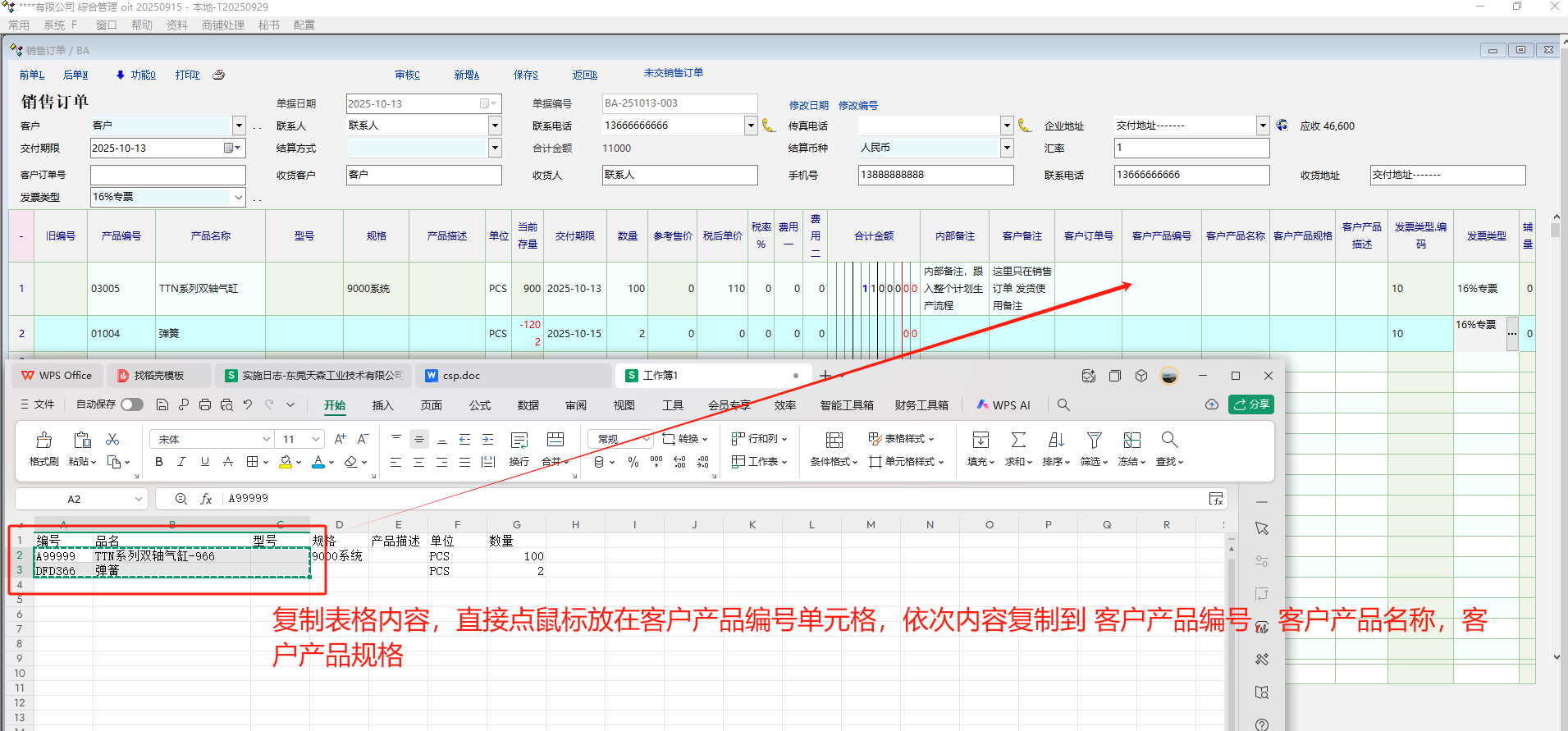The height and width of the screenshot is (731, 1568).
Task: Switch to the 插入 ribbon tab
Action: (382, 405)
